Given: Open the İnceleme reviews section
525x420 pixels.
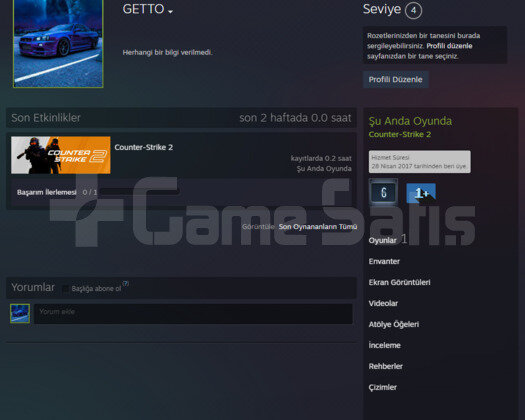Looking at the screenshot, I should [384, 345].
